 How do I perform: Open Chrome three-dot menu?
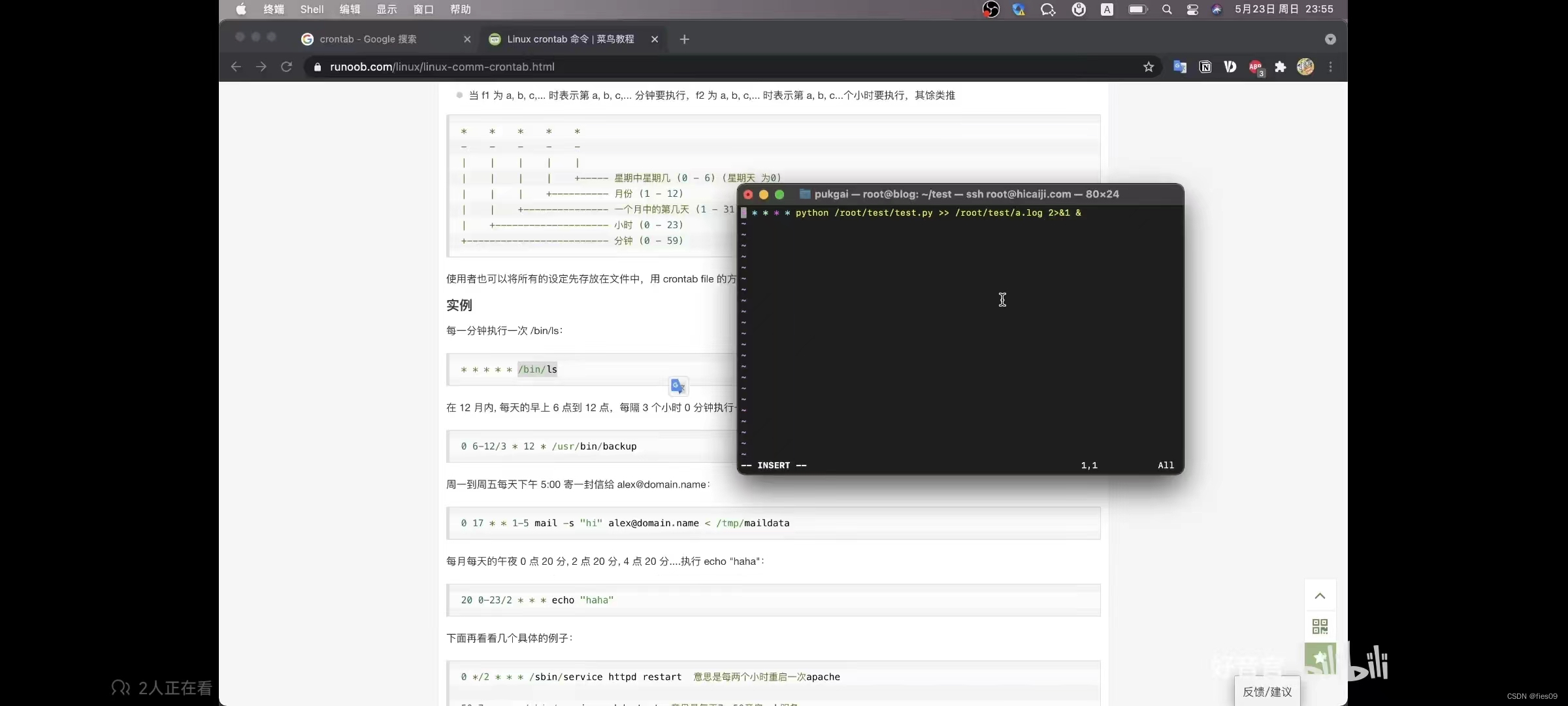coord(1330,67)
